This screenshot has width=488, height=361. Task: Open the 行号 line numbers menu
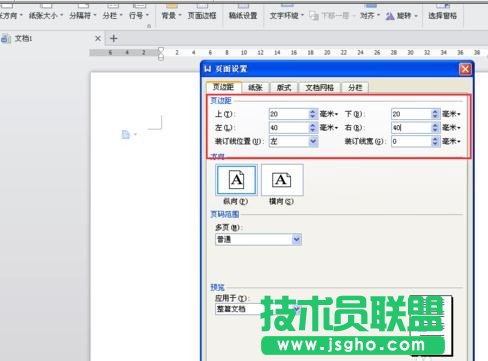coord(139,15)
